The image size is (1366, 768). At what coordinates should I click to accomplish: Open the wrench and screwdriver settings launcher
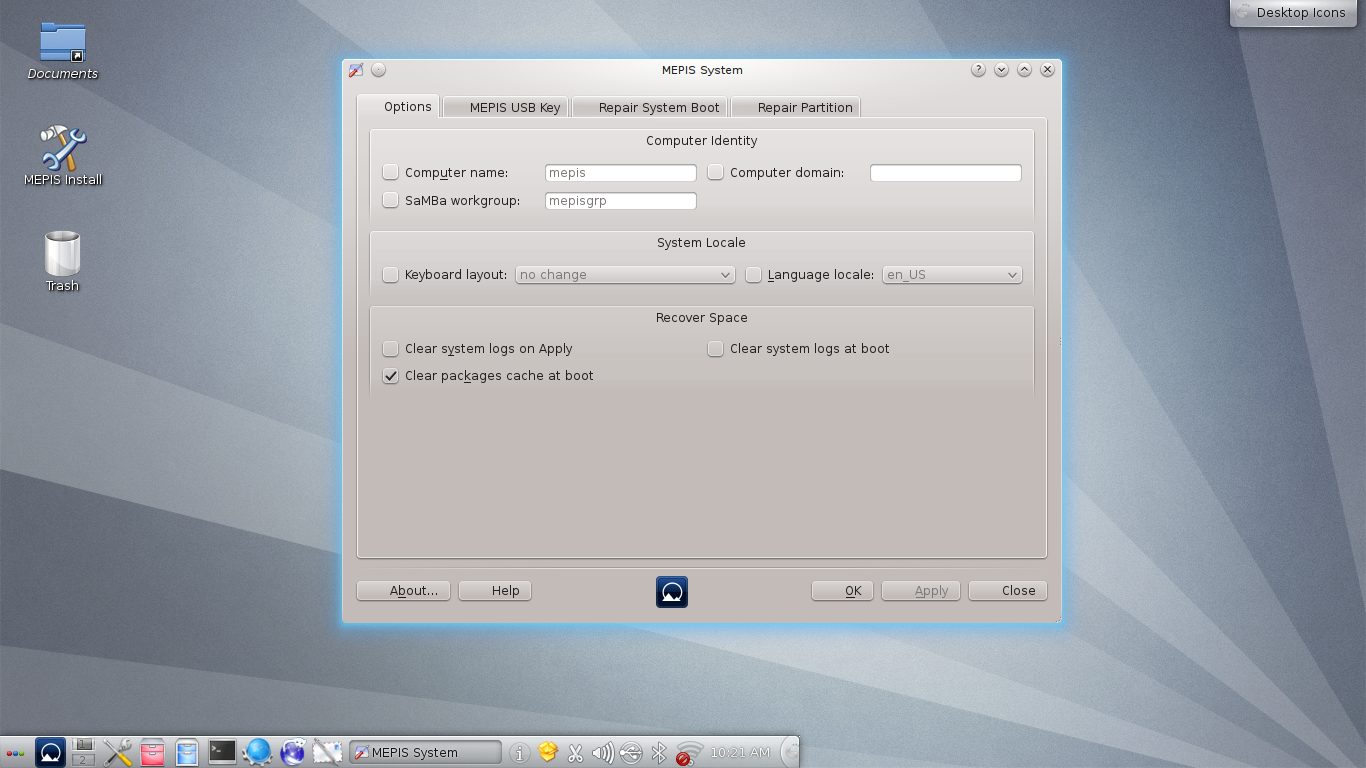pos(118,752)
